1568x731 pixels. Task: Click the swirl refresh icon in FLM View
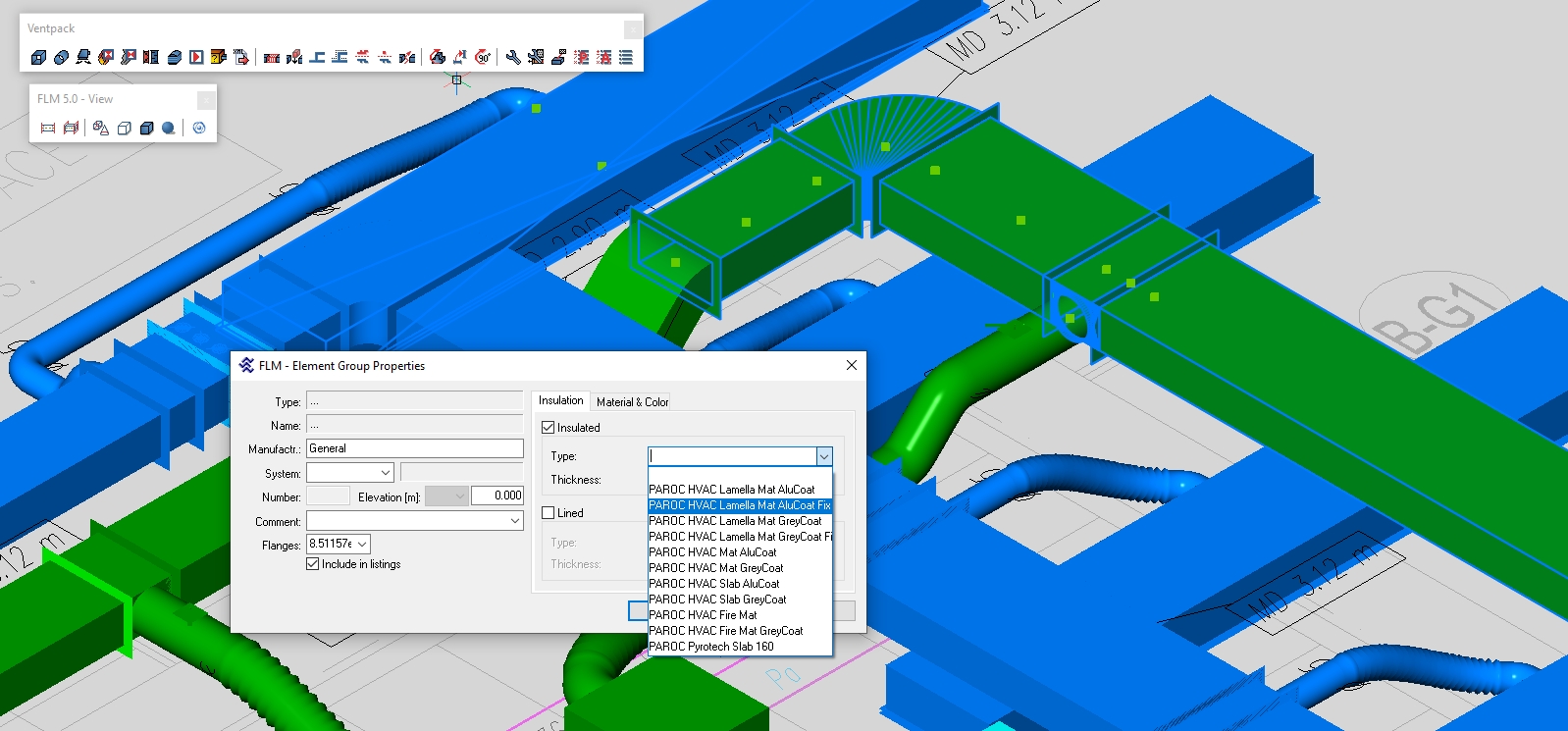[x=199, y=128]
